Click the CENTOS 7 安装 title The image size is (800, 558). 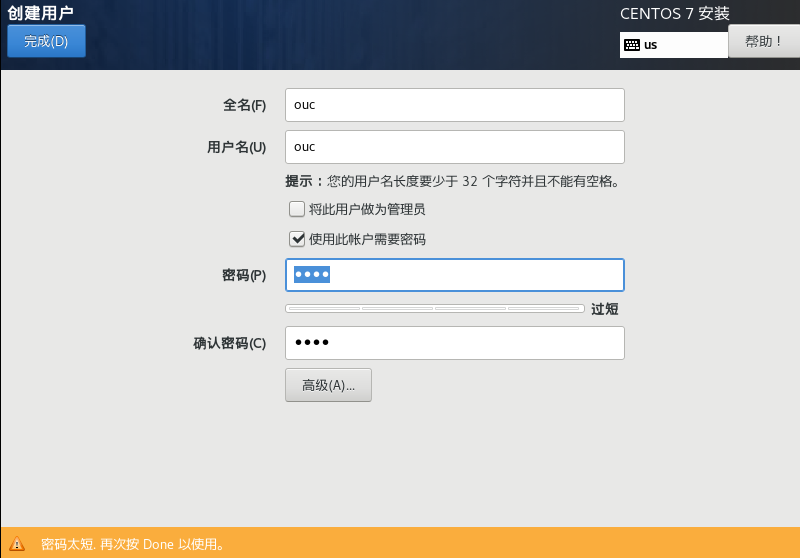[674, 14]
